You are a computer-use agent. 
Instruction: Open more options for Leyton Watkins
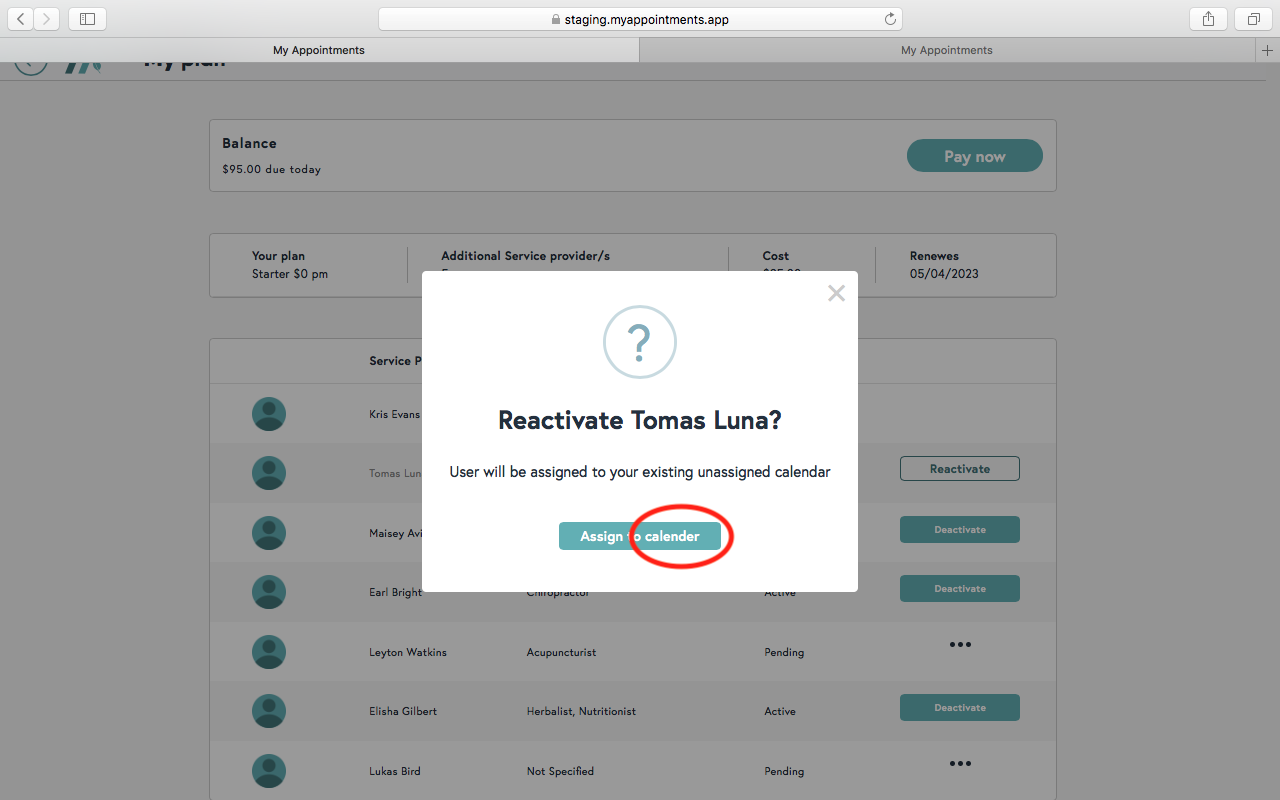tap(959, 645)
